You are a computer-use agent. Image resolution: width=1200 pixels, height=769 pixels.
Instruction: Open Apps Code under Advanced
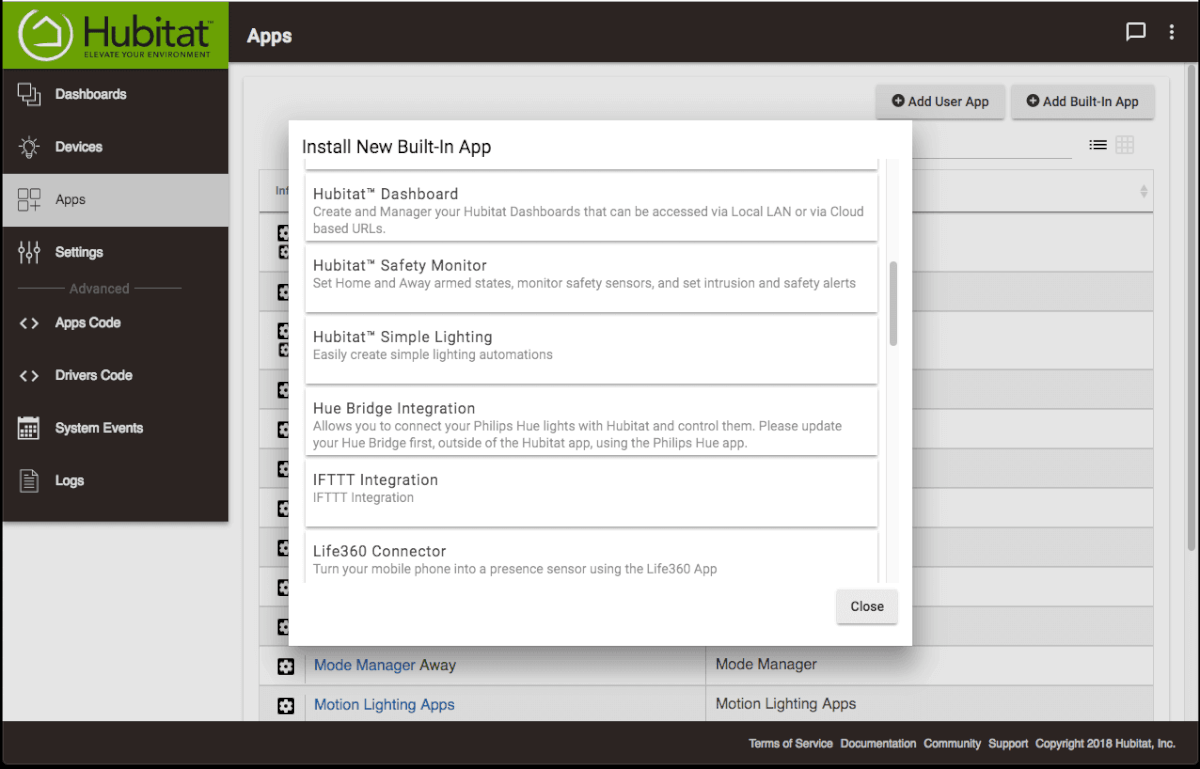[x=114, y=323]
